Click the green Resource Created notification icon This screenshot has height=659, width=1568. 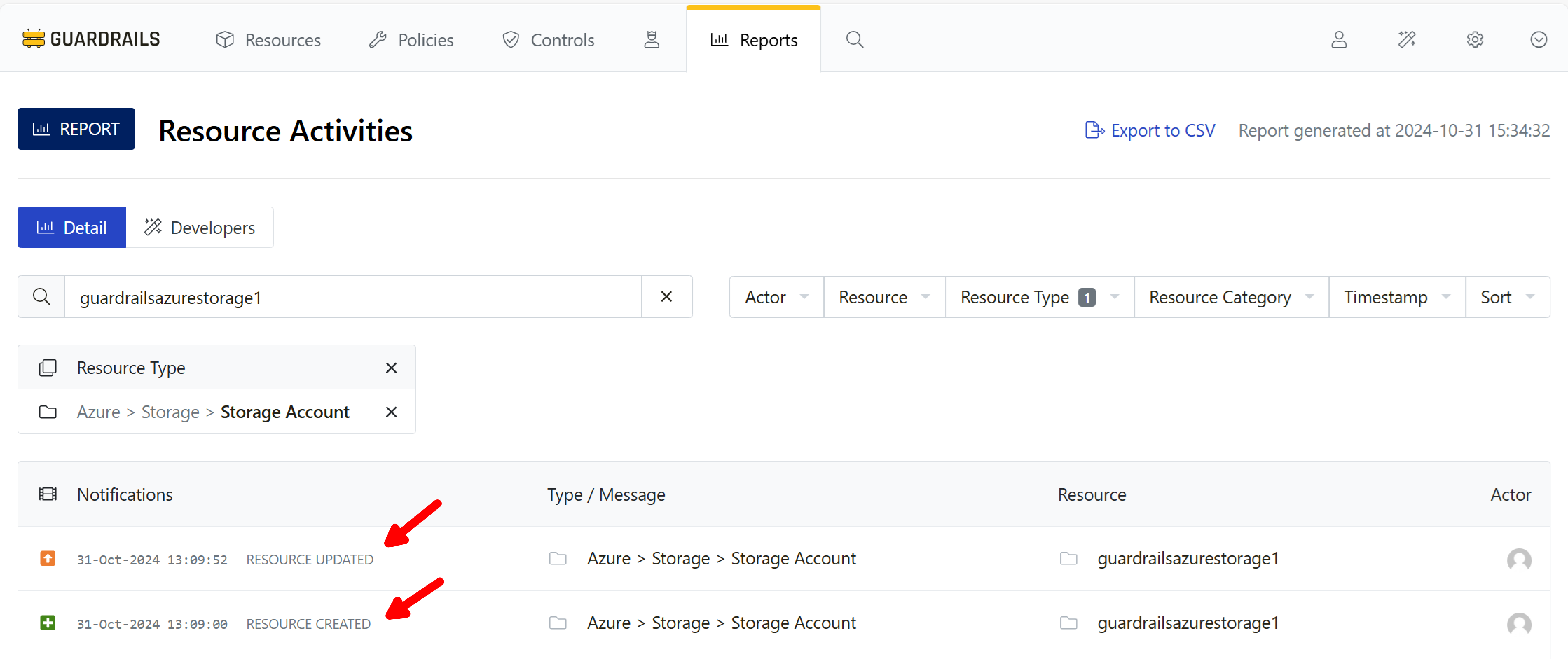pyautogui.click(x=48, y=623)
